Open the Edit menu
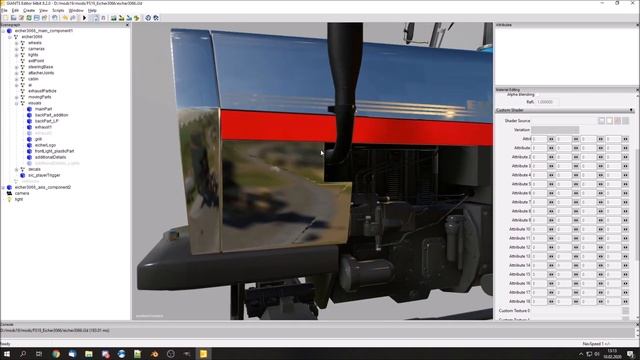The width and height of the screenshot is (640, 360). click(x=15, y=10)
